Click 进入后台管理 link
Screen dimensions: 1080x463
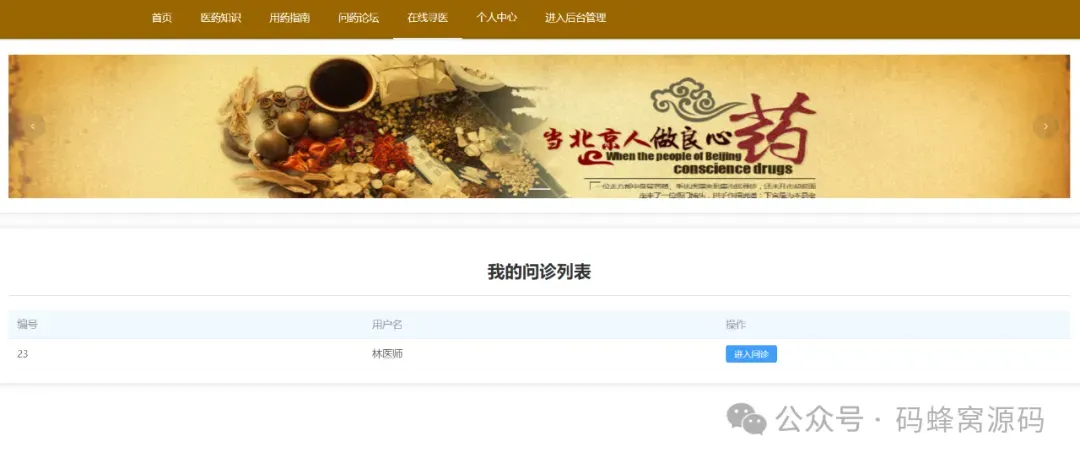pos(575,18)
